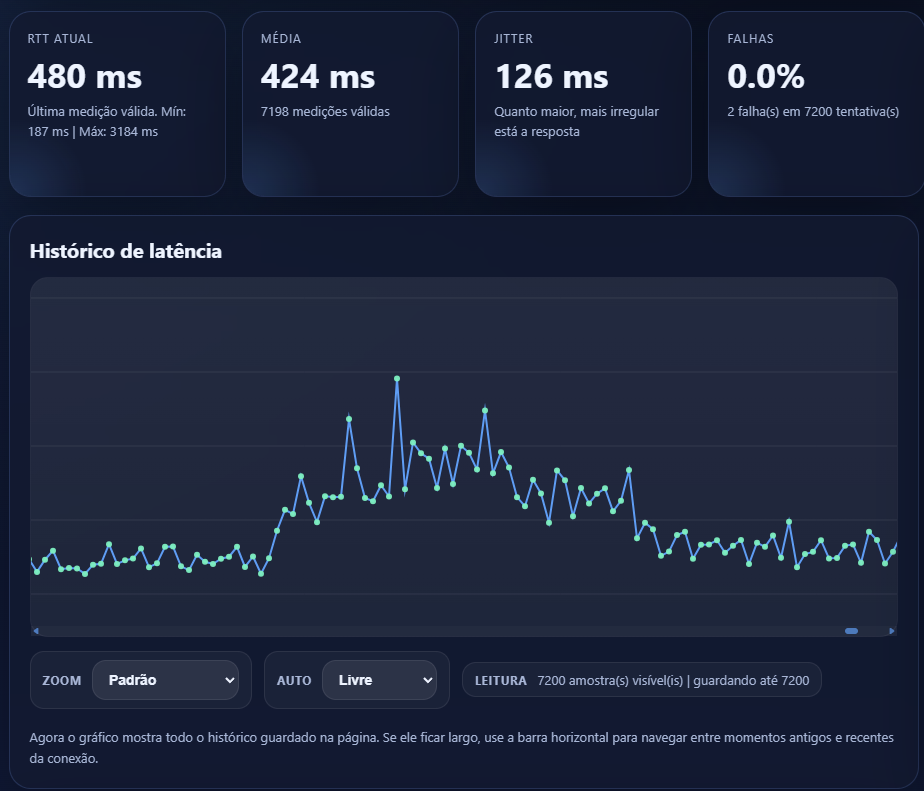
Task: Select the Falhas 0.0% value
Action: click(766, 77)
